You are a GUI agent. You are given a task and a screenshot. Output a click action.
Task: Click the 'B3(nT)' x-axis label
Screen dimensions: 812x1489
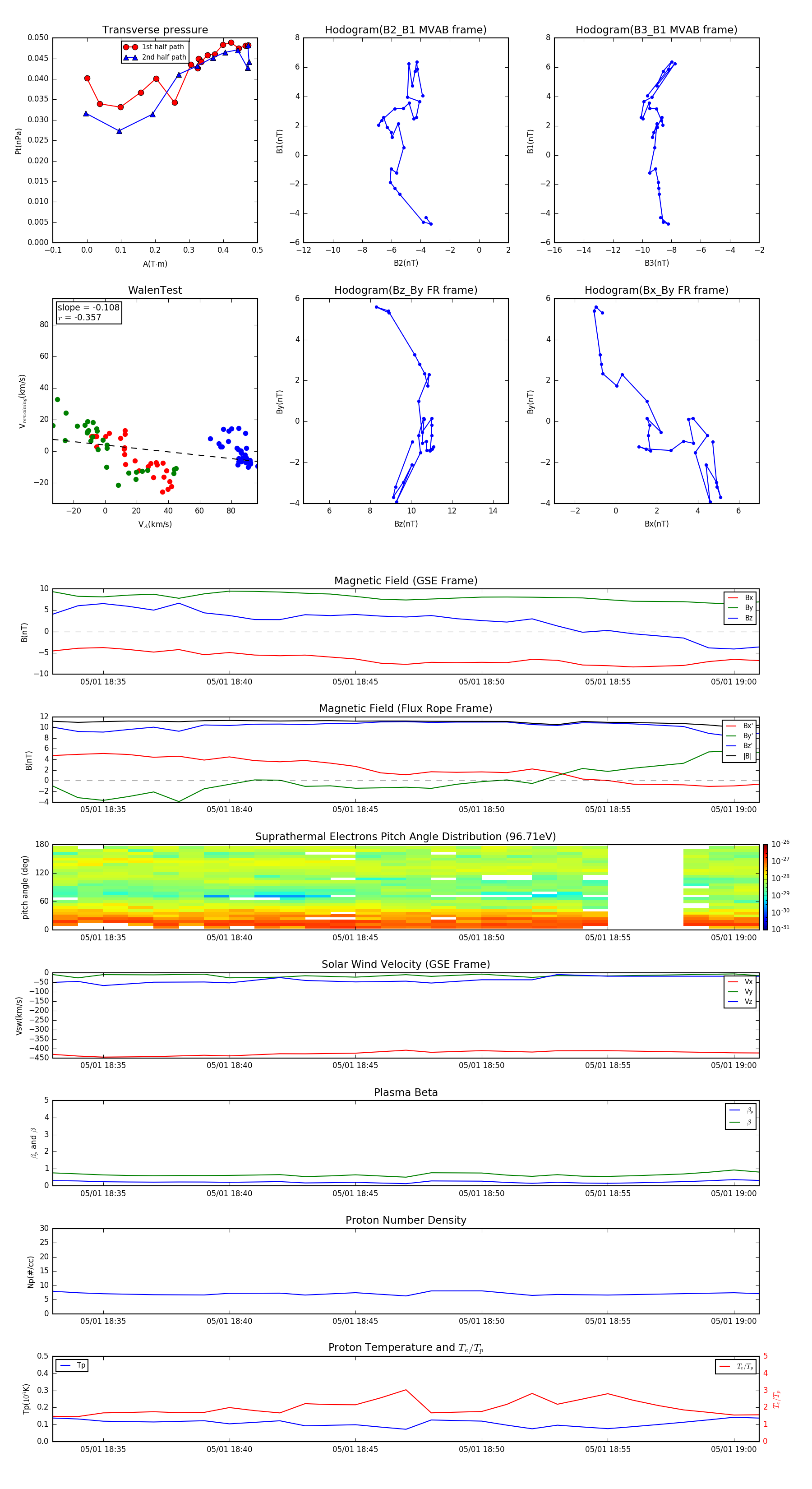pyautogui.click(x=656, y=263)
